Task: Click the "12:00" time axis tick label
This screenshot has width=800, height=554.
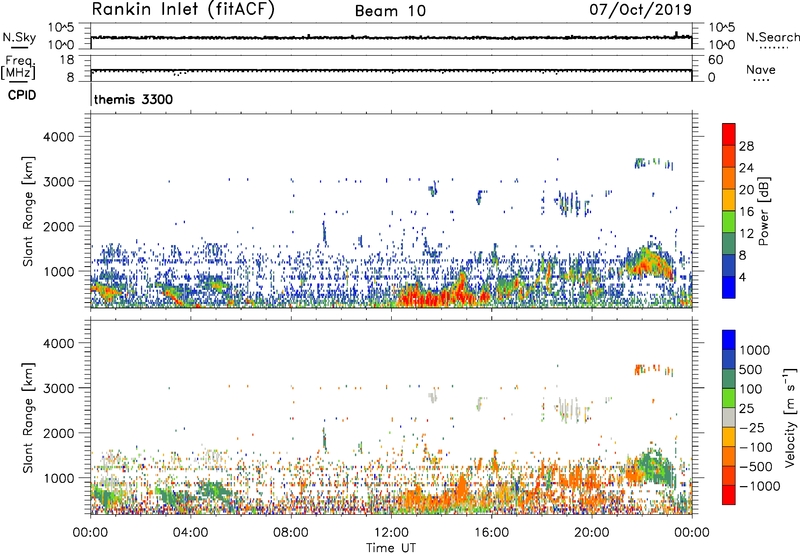Action: 391,533
